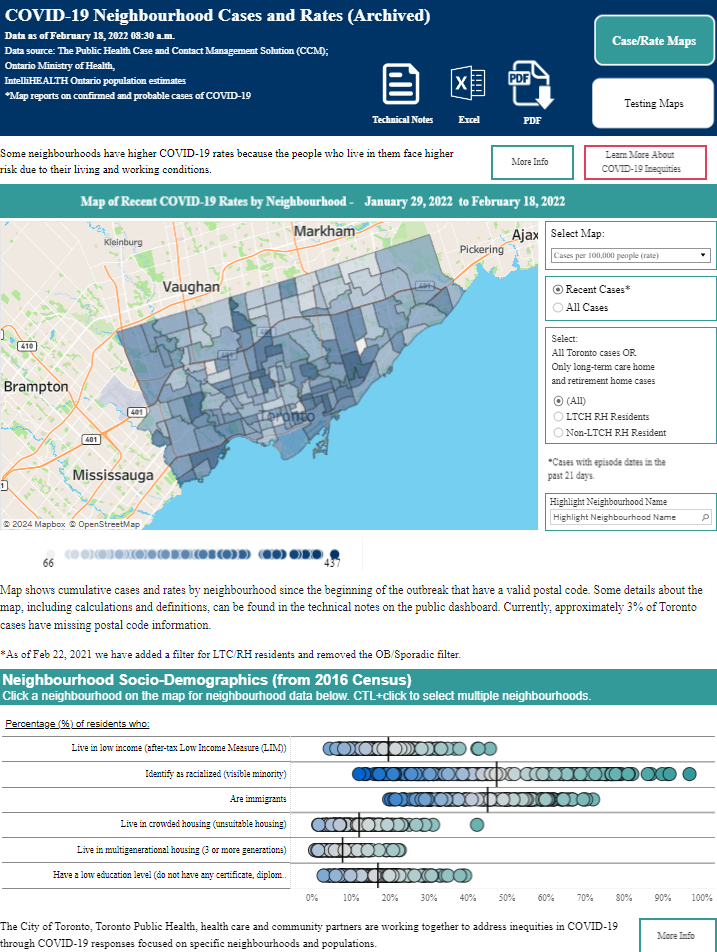Choose the (All) radio option
Image resolution: width=717 pixels, height=952 pixels.
point(558,401)
